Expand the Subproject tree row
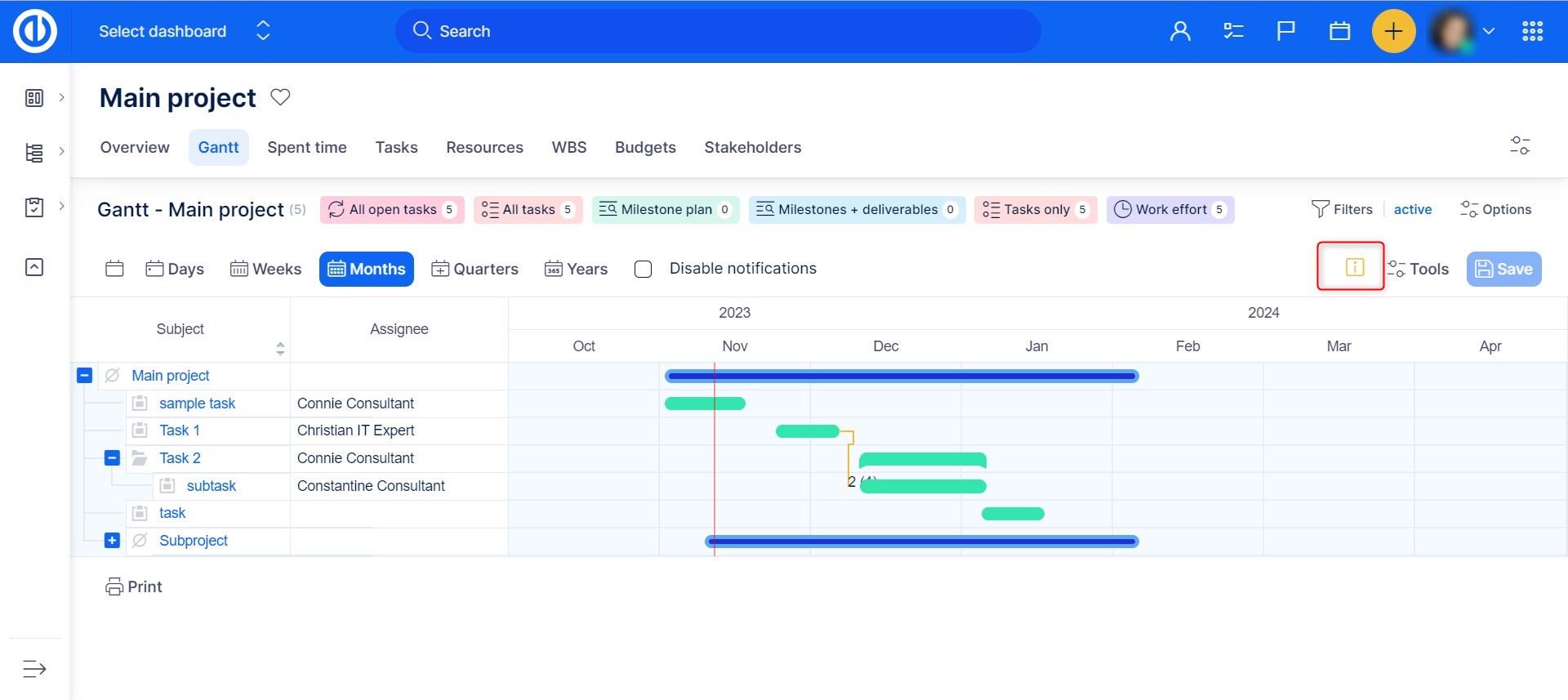The image size is (1568, 700). pyautogui.click(x=113, y=541)
